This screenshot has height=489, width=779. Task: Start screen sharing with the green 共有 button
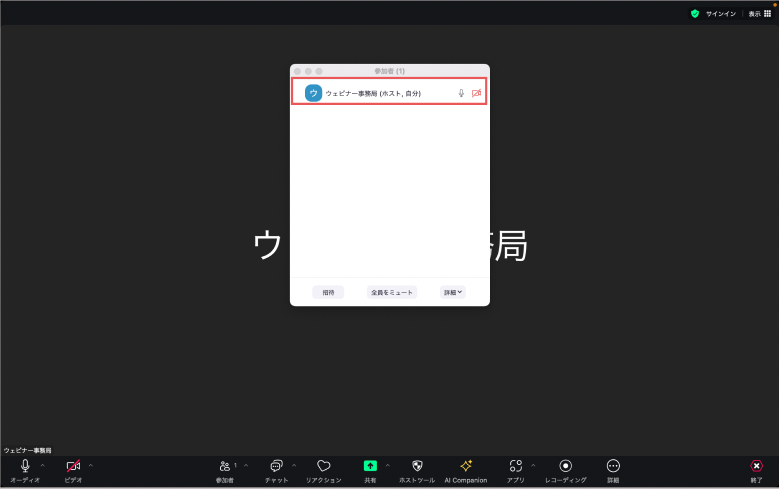(x=370, y=466)
